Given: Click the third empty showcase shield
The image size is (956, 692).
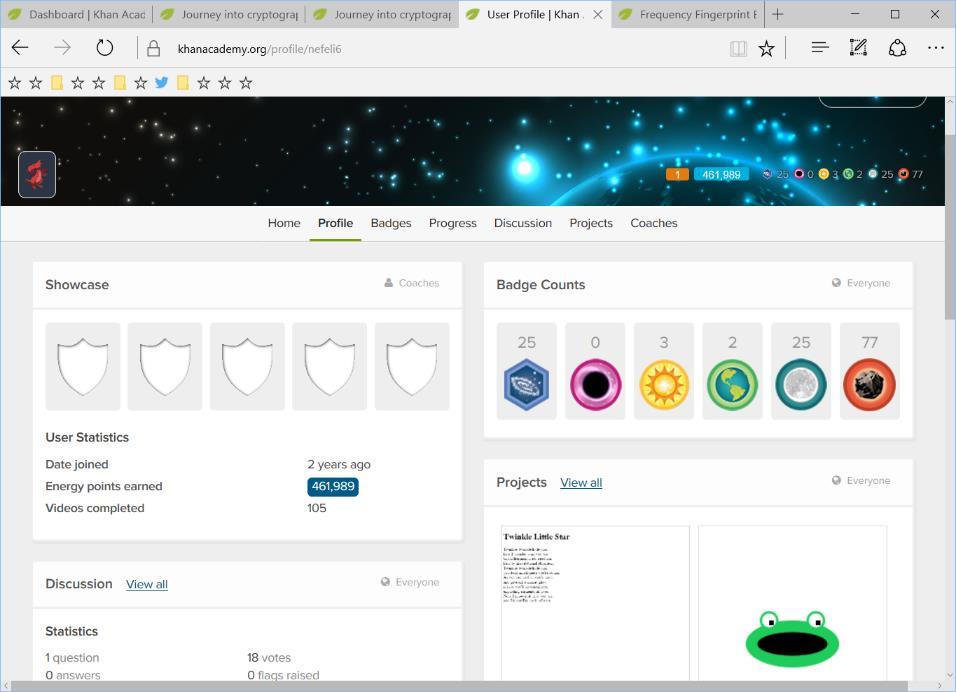Looking at the screenshot, I should (247, 366).
